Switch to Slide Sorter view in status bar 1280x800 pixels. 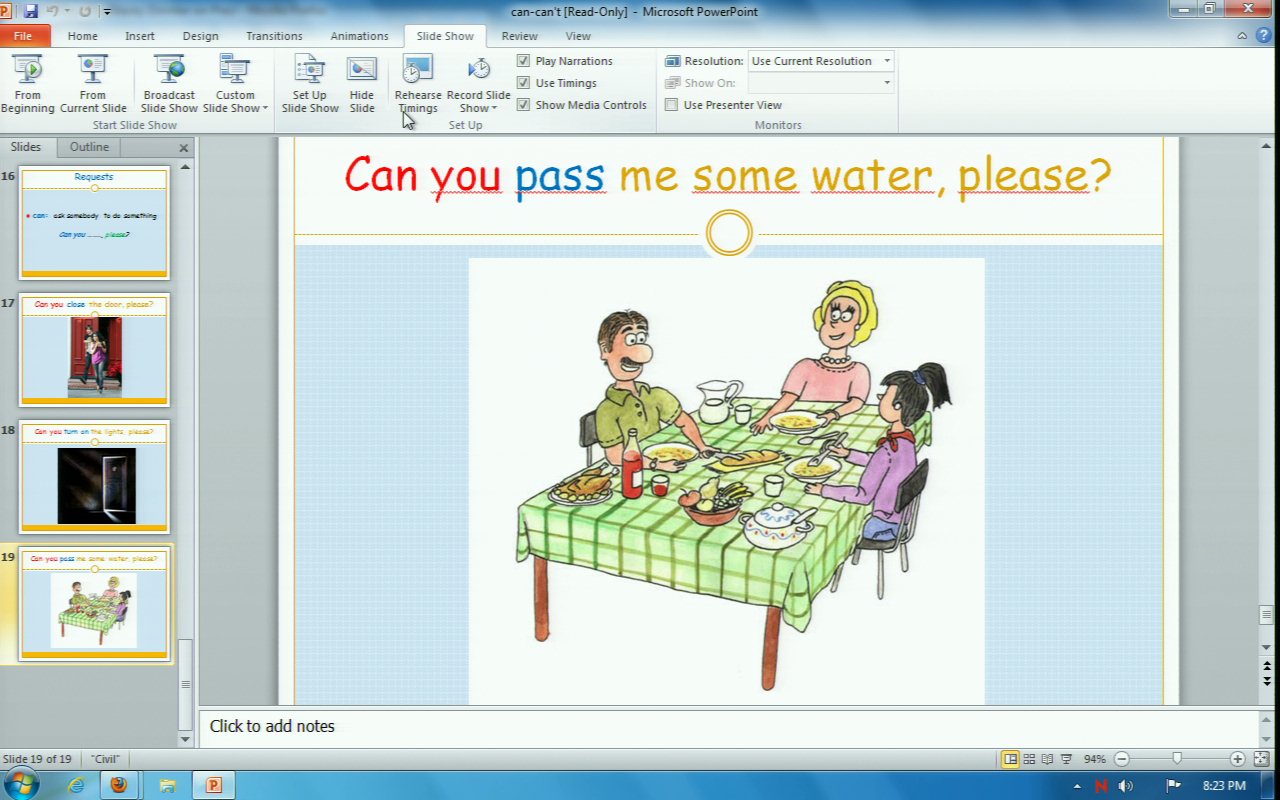[x=1028, y=759]
